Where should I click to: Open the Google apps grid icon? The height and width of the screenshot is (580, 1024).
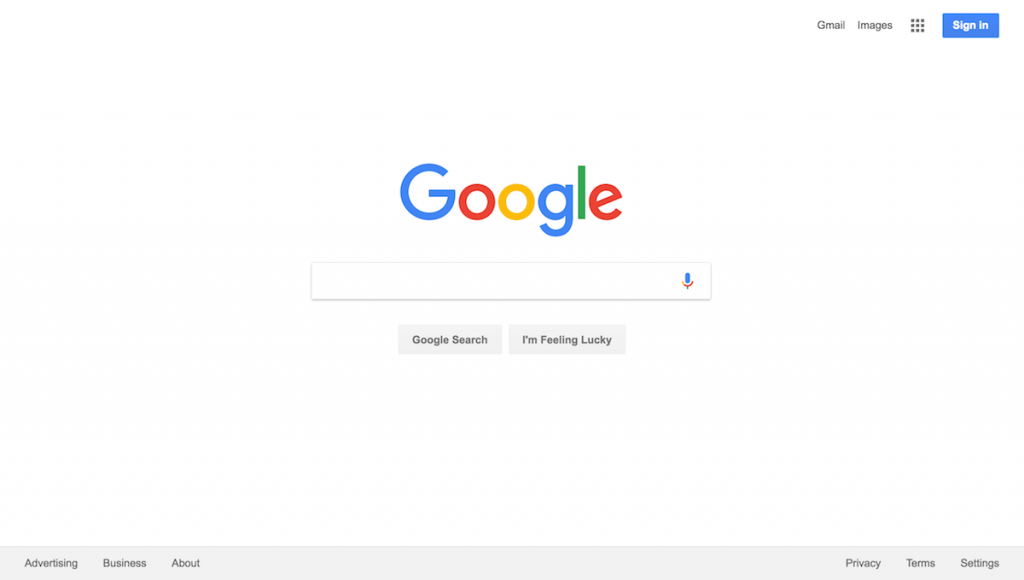[x=918, y=25]
